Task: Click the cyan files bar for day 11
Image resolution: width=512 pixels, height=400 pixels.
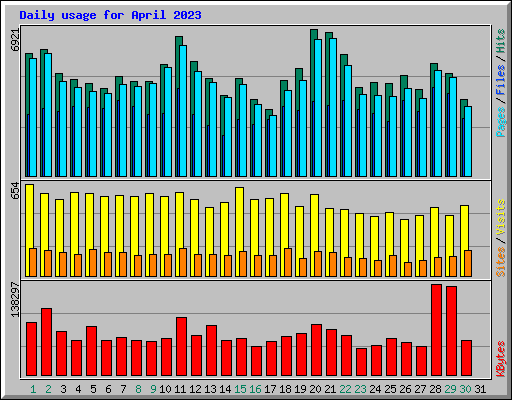Action: tap(183, 111)
